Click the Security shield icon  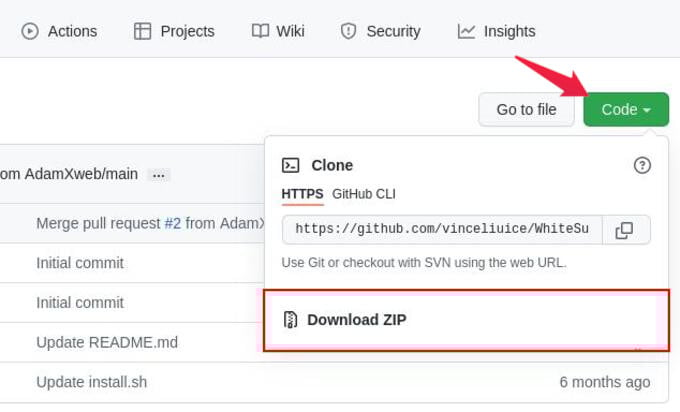[348, 31]
